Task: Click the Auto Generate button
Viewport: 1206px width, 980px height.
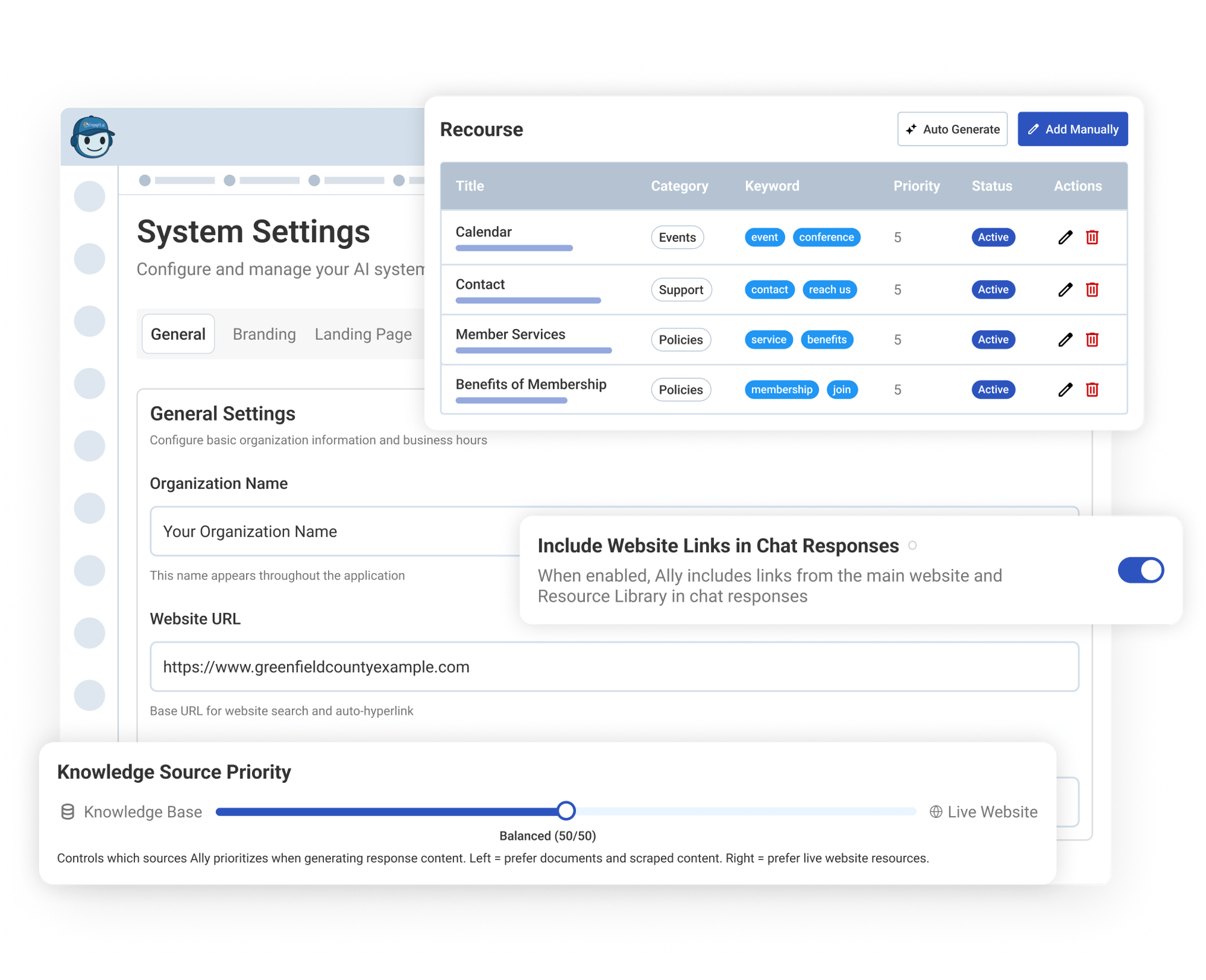Action: point(952,129)
